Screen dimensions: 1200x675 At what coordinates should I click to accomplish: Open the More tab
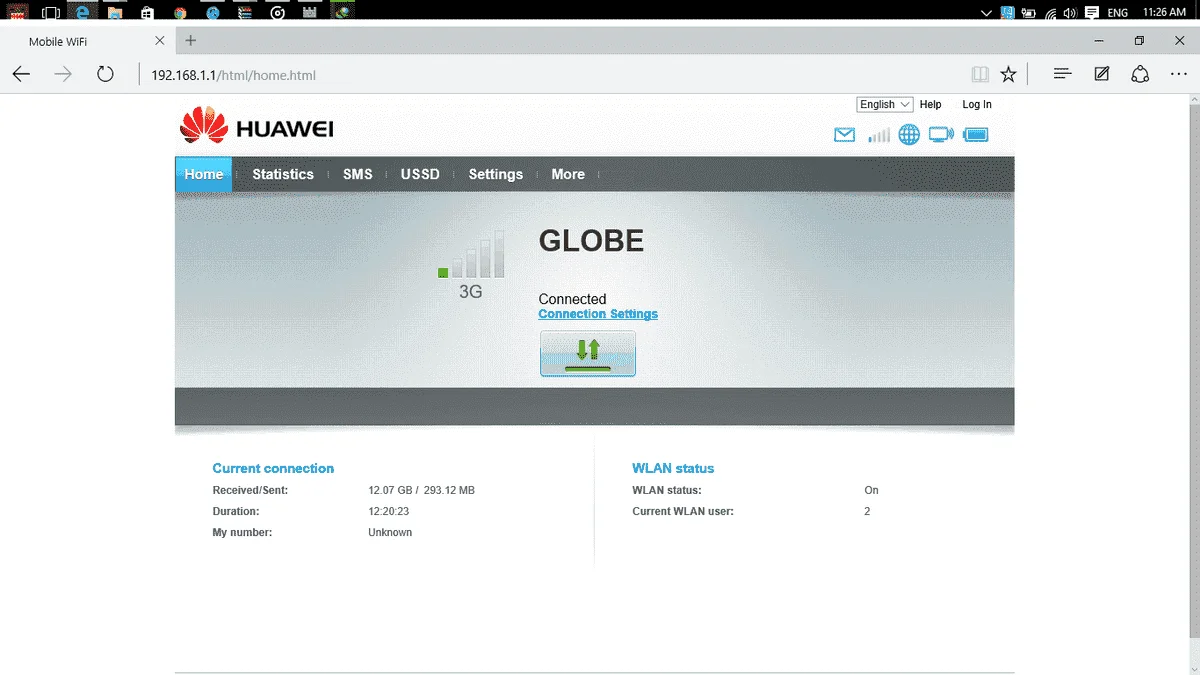click(x=568, y=174)
